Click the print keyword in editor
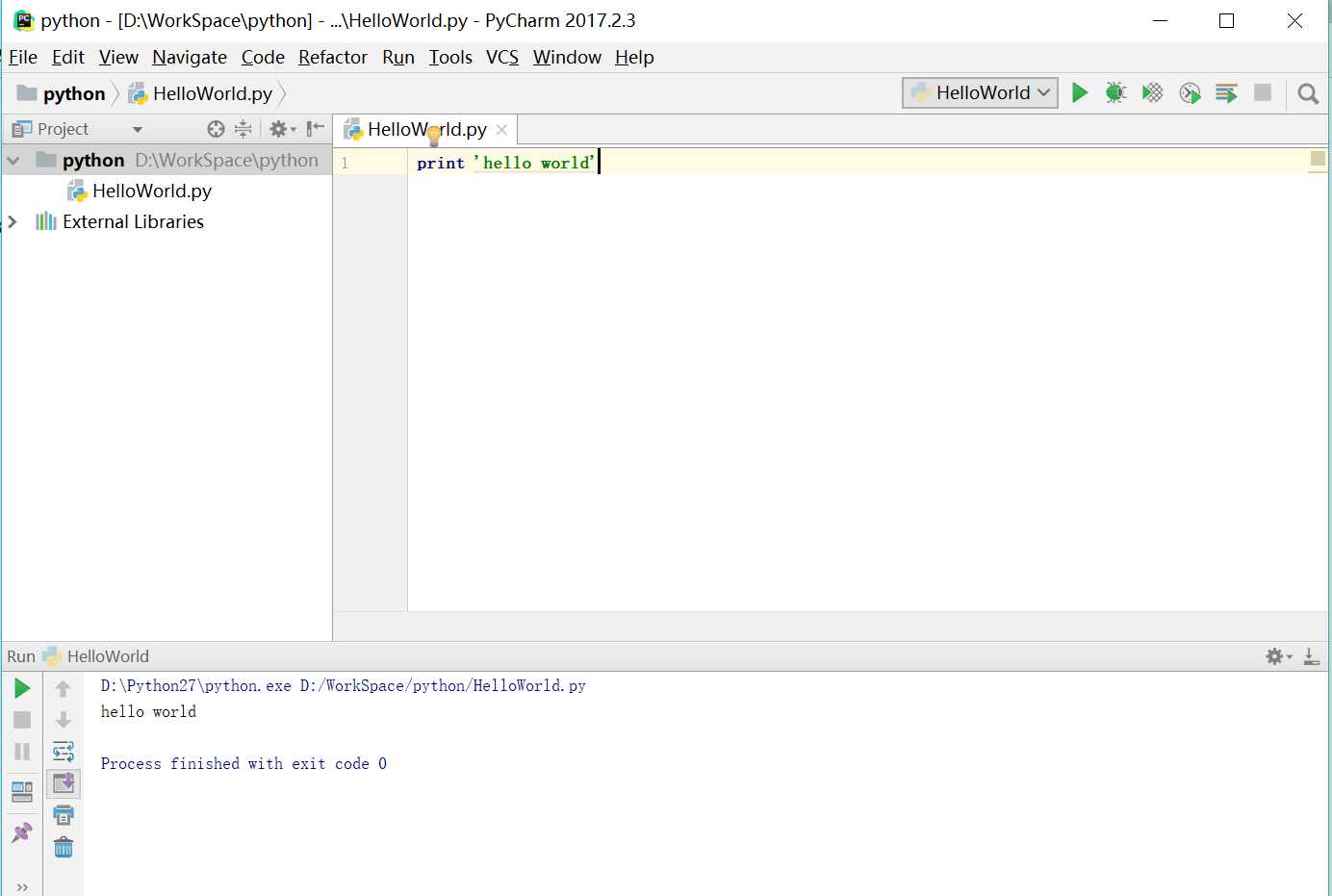1332x896 pixels. 441,163
